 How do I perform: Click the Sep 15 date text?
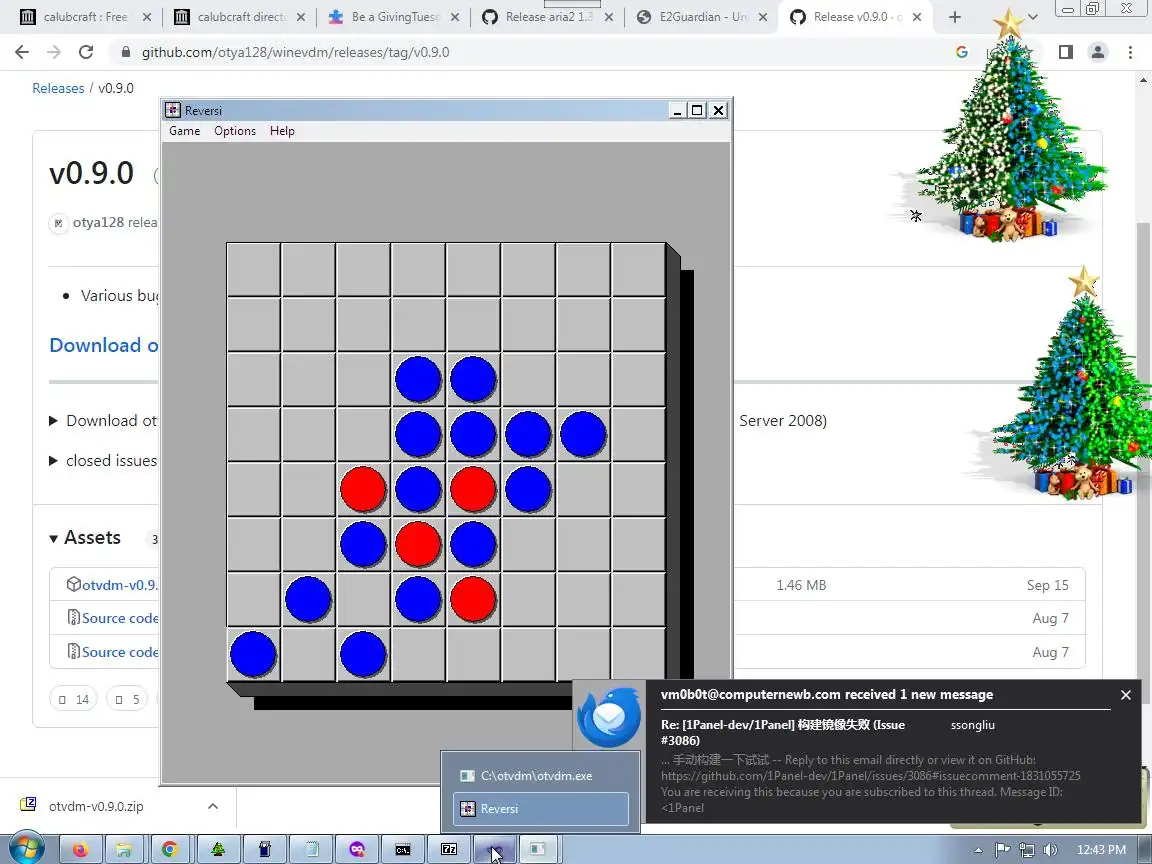click(x=1048, y=585)
